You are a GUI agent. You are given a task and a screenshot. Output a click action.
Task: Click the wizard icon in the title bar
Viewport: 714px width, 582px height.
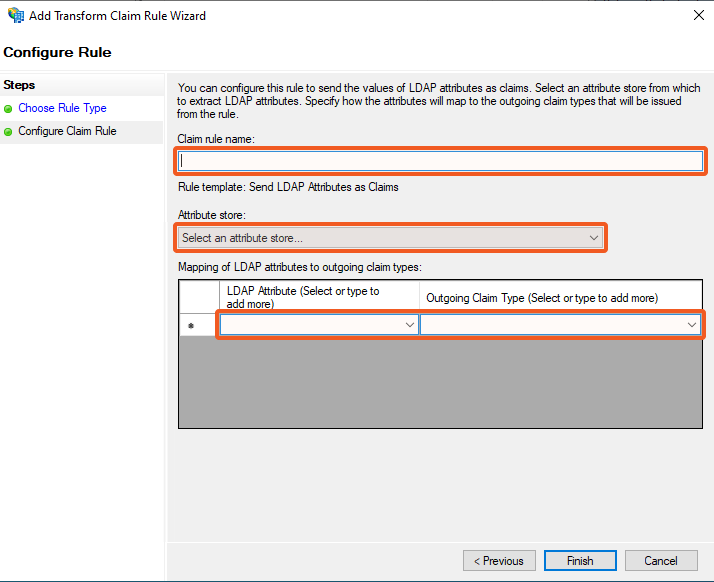14,15
